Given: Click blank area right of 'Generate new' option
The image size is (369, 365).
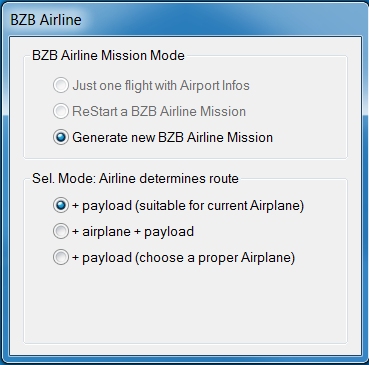Looking at the screenshot, I should click(308, 137).
